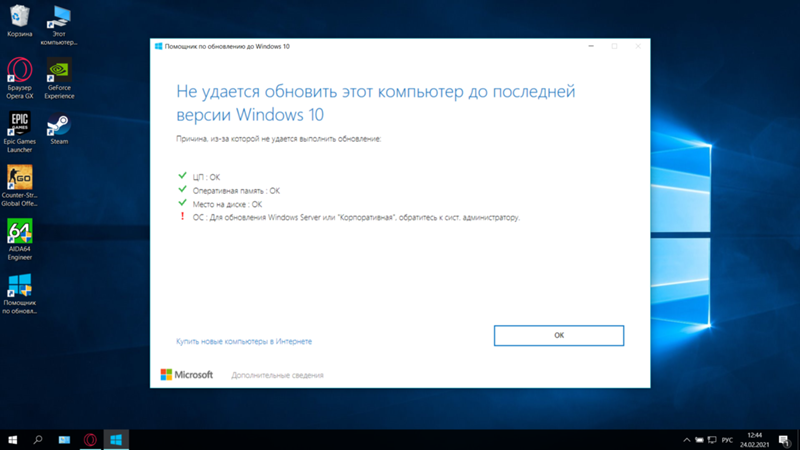Image resolution: width=800 pixels, height=450 pixels.
Task: Click the Причина, из-за которой не удается text
Action: click(x=279, y=139)
